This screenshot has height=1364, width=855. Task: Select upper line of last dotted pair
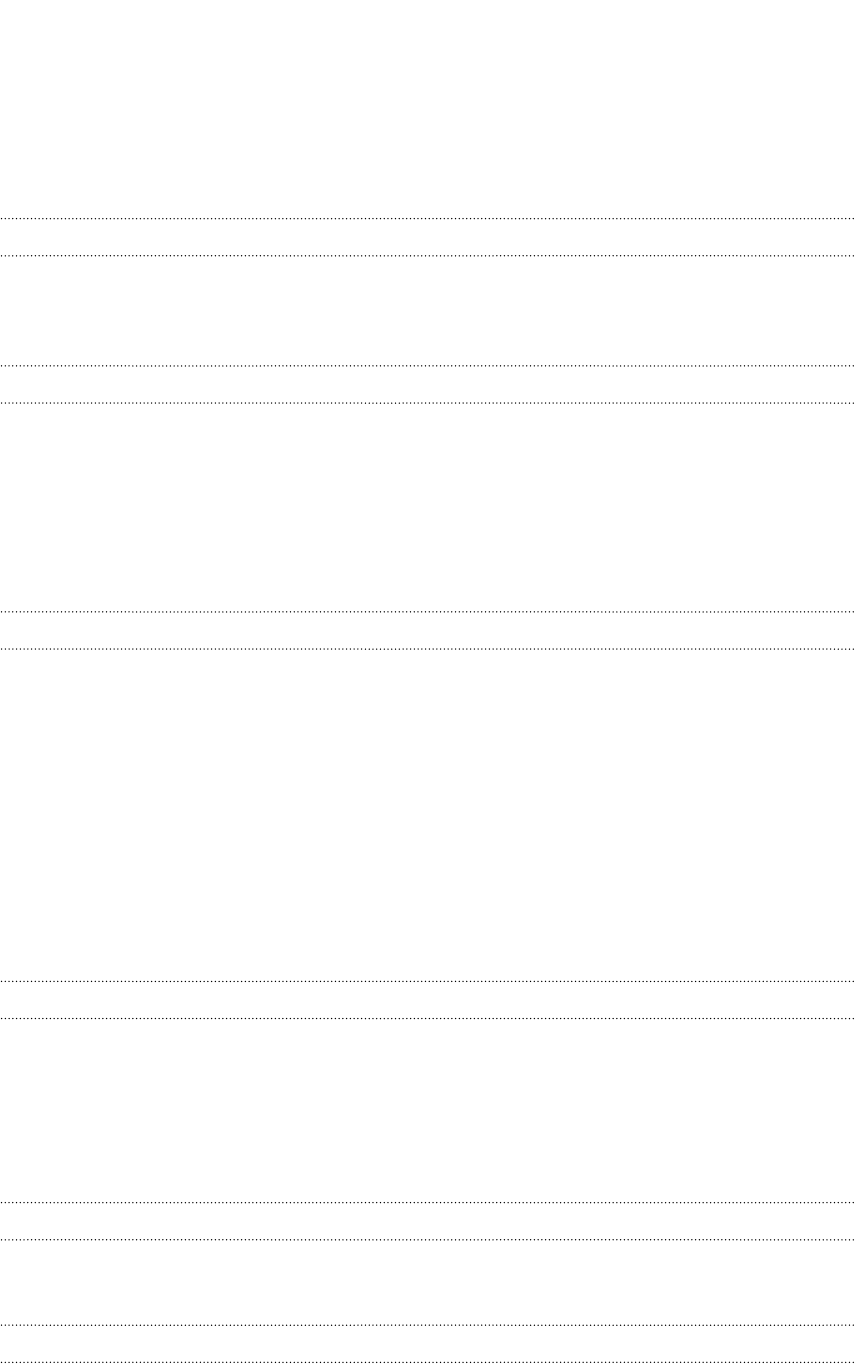click(x=427, y=1325)
